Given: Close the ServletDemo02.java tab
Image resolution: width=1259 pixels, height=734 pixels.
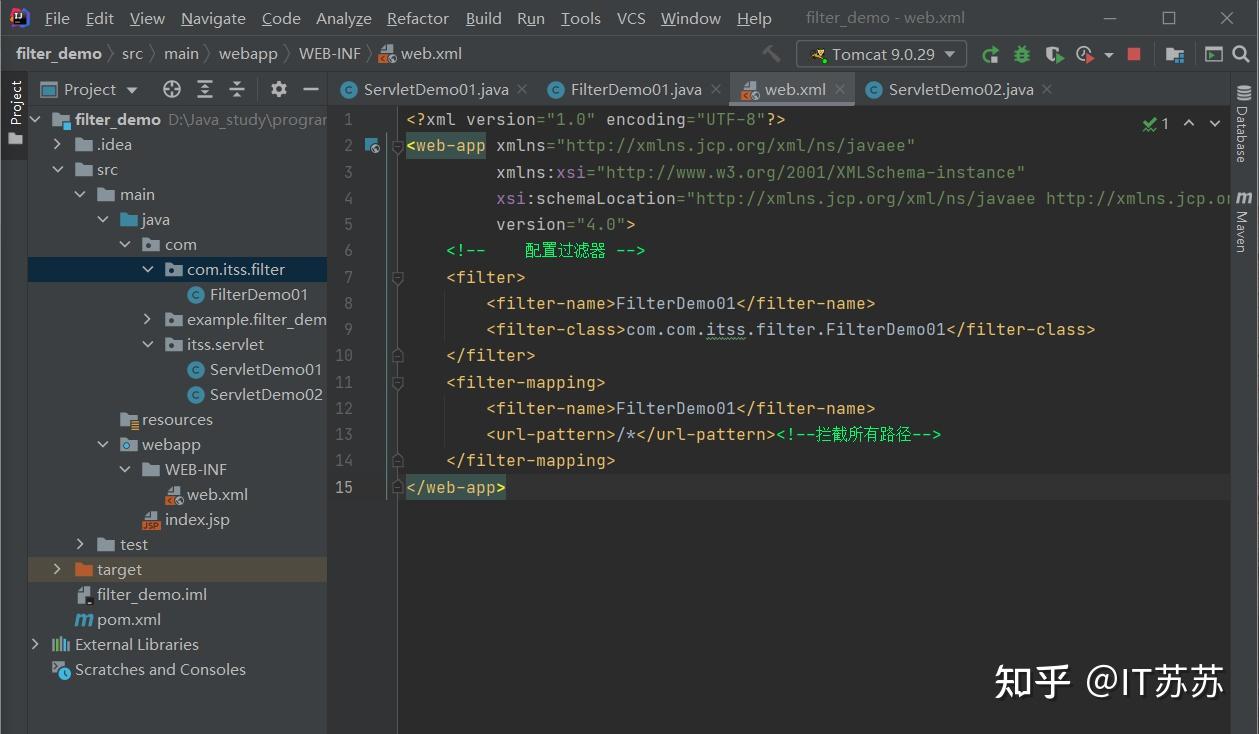Looking at the screenshot, I should coord(1047,89).
